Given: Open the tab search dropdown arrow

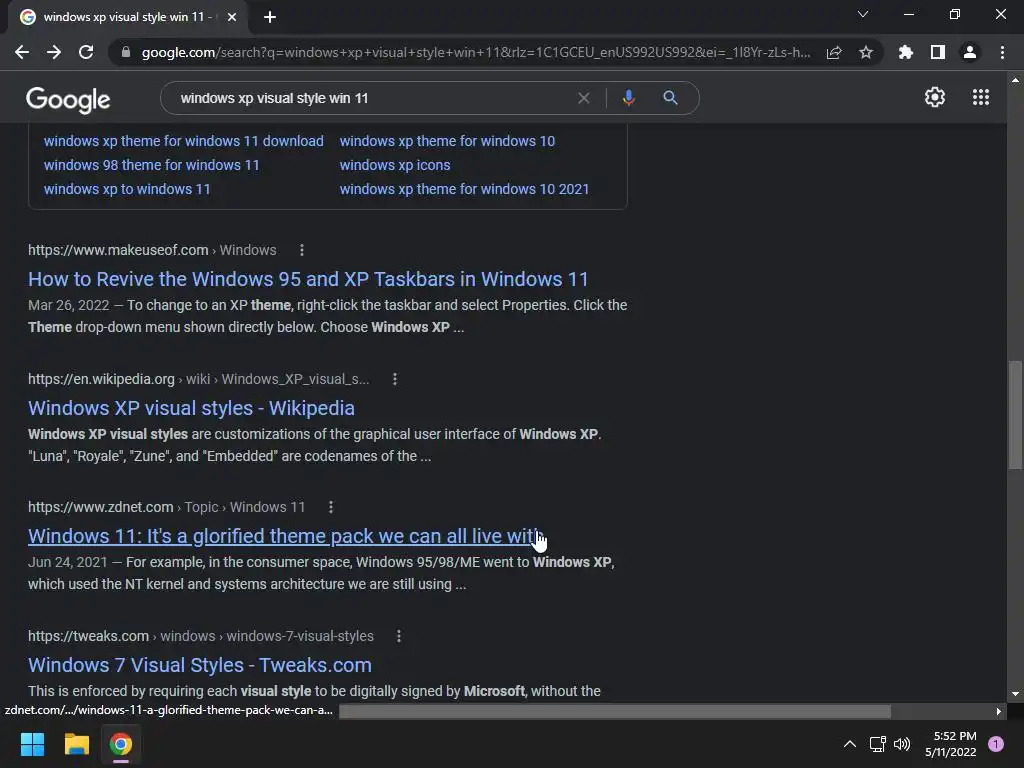Looking at the screenshot, I should [863, 14].
